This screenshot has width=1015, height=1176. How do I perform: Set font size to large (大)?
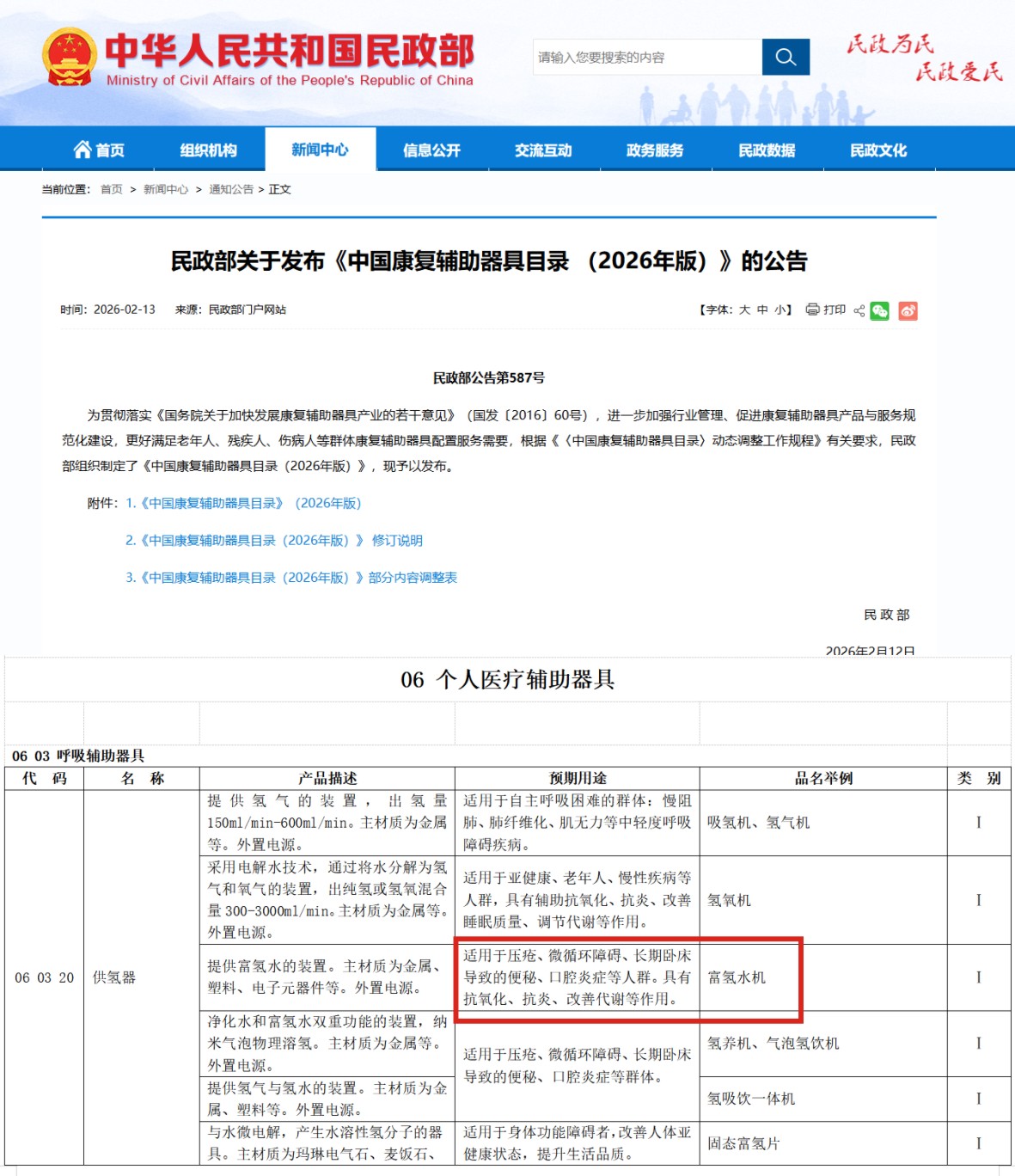point(744,309)
